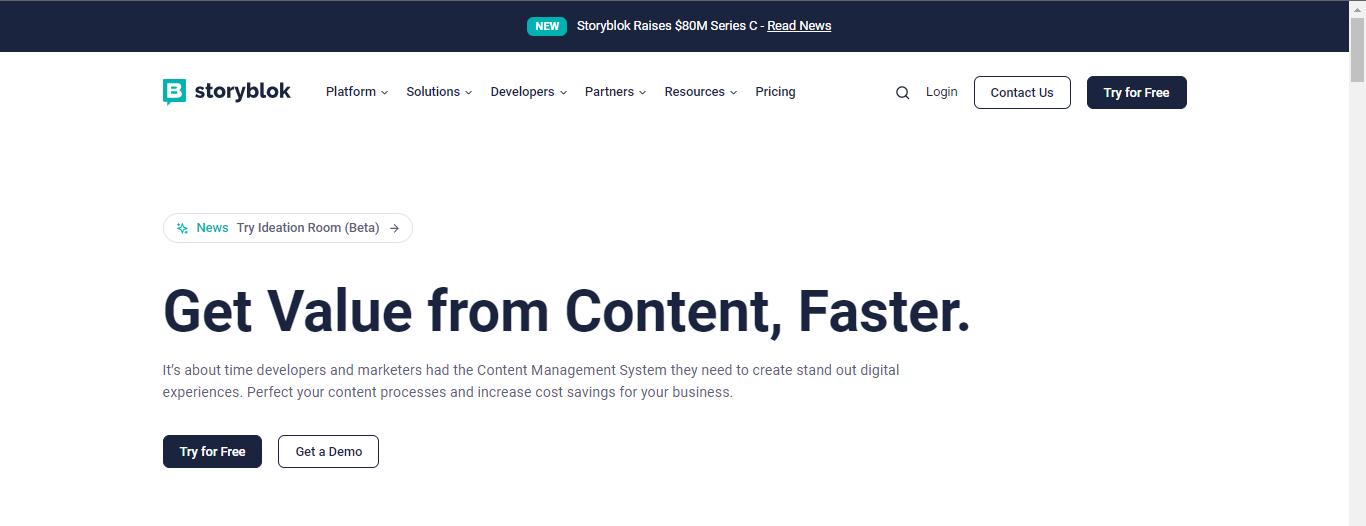
Task: Click the Get a Demo button
Action: click(329, 452)
